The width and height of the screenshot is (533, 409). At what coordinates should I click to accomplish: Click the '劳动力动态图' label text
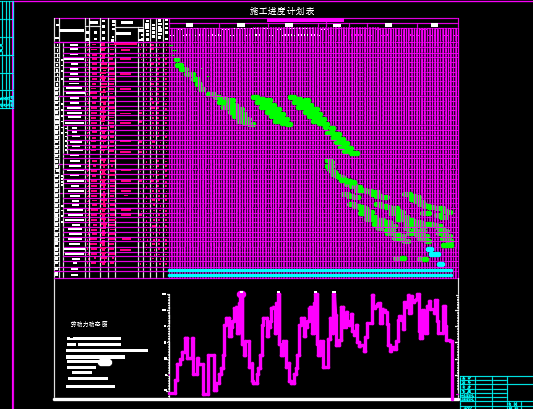[89, 324]
